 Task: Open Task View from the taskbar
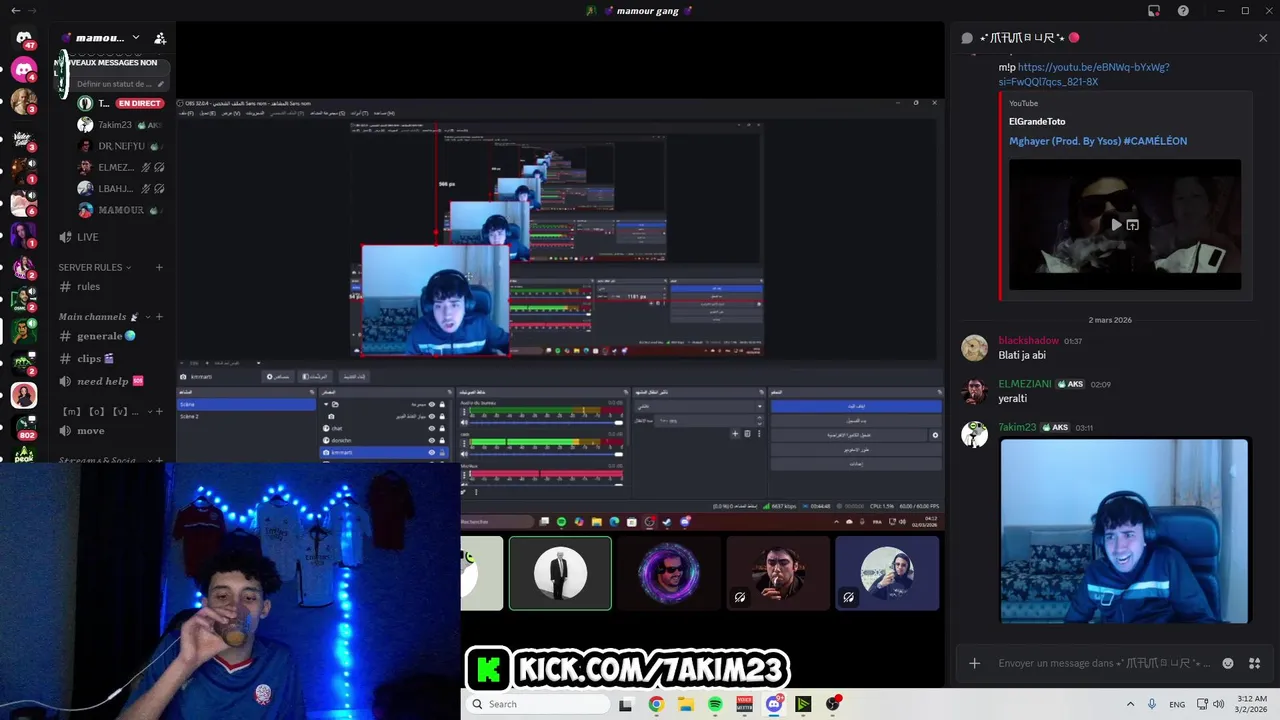point(626,704)
